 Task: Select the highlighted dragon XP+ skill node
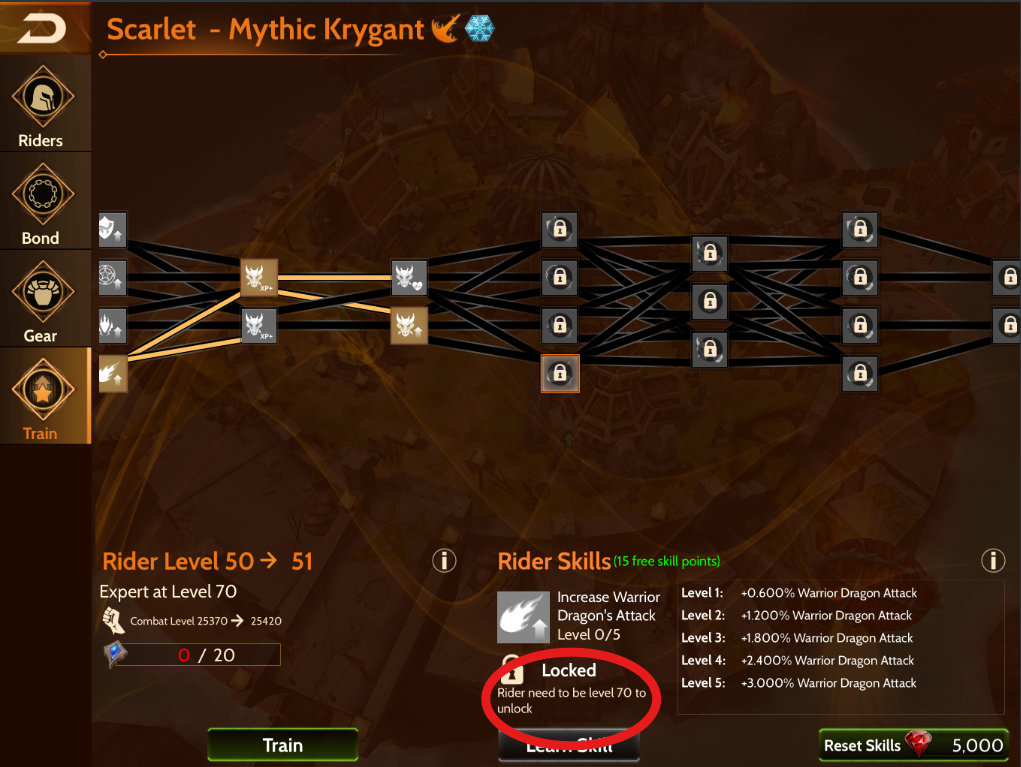[x=259, y=277]
